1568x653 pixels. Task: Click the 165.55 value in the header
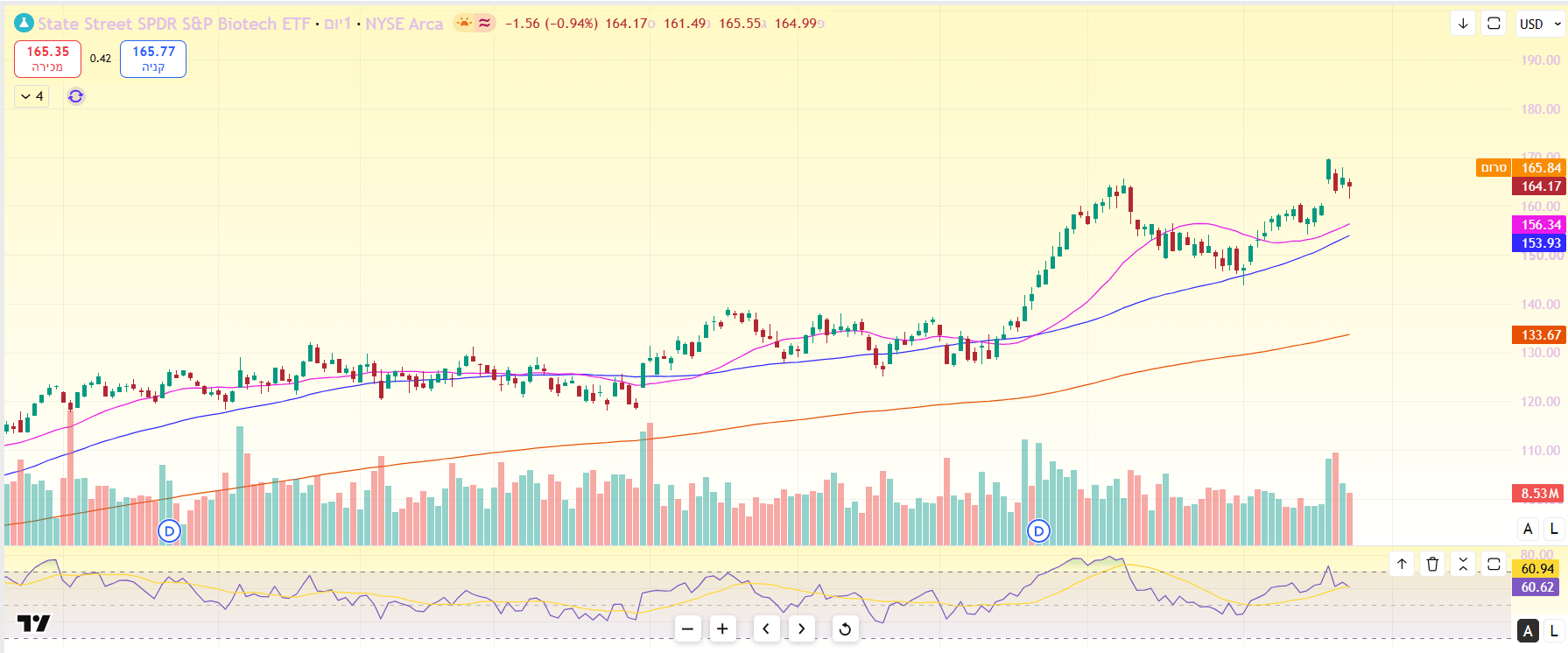[x=740, y=24]
